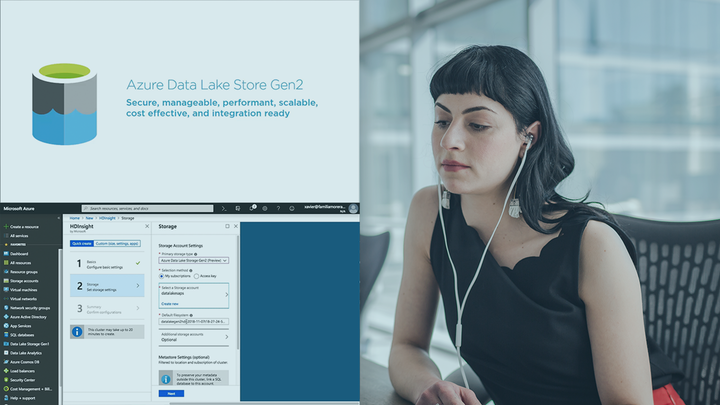Open the Help question mark icon
Screen dimensions: 720x405
pos(278,208)
